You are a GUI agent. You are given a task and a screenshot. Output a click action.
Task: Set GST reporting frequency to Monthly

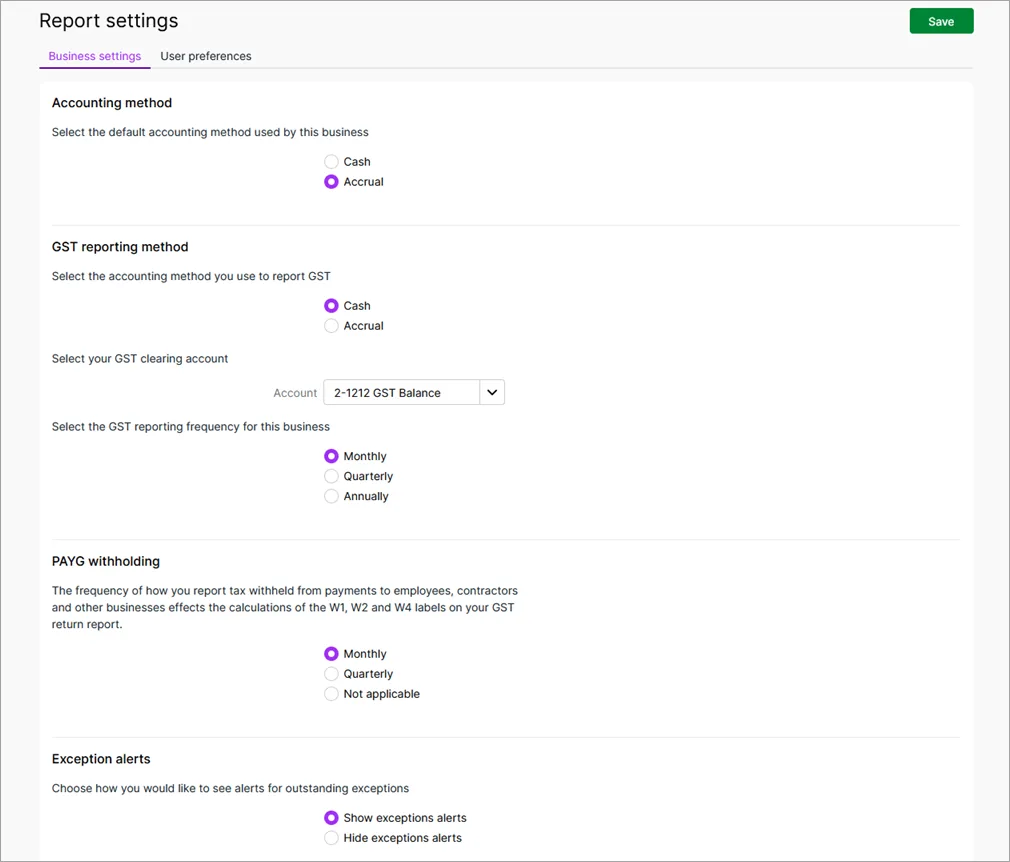click(332, 456)
